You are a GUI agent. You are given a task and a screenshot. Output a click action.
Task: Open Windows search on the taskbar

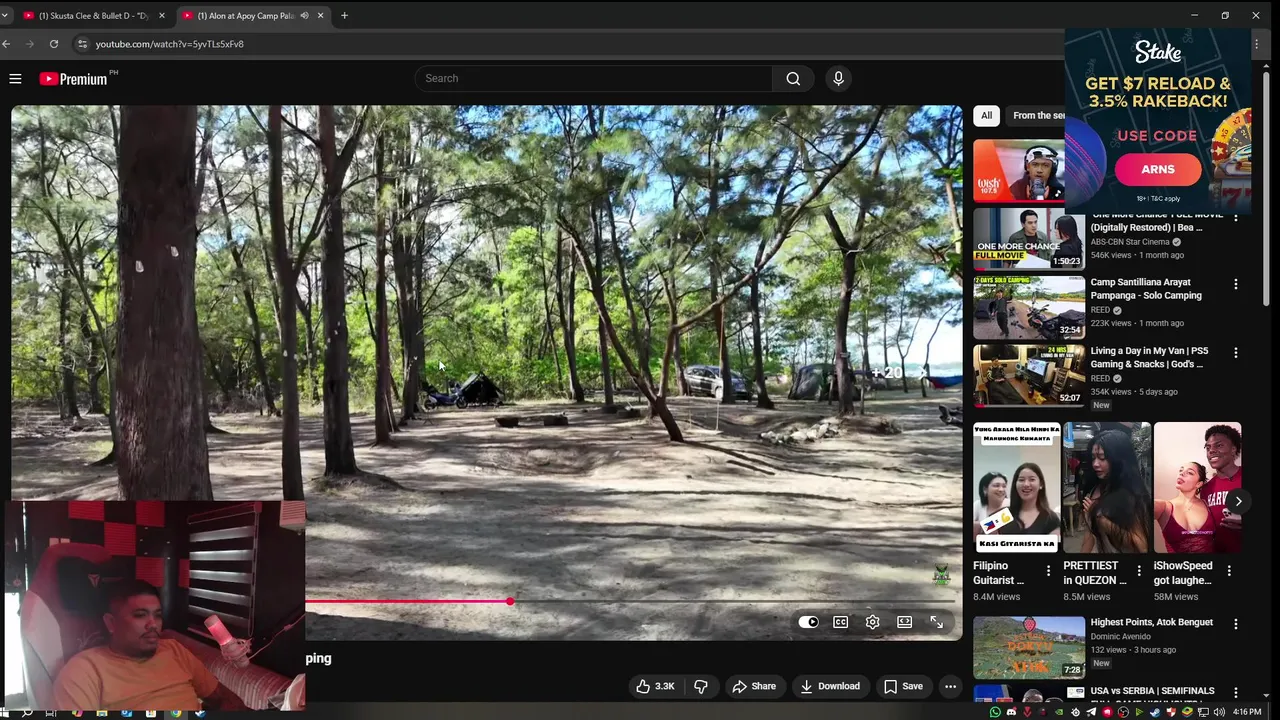coord(27,712)
